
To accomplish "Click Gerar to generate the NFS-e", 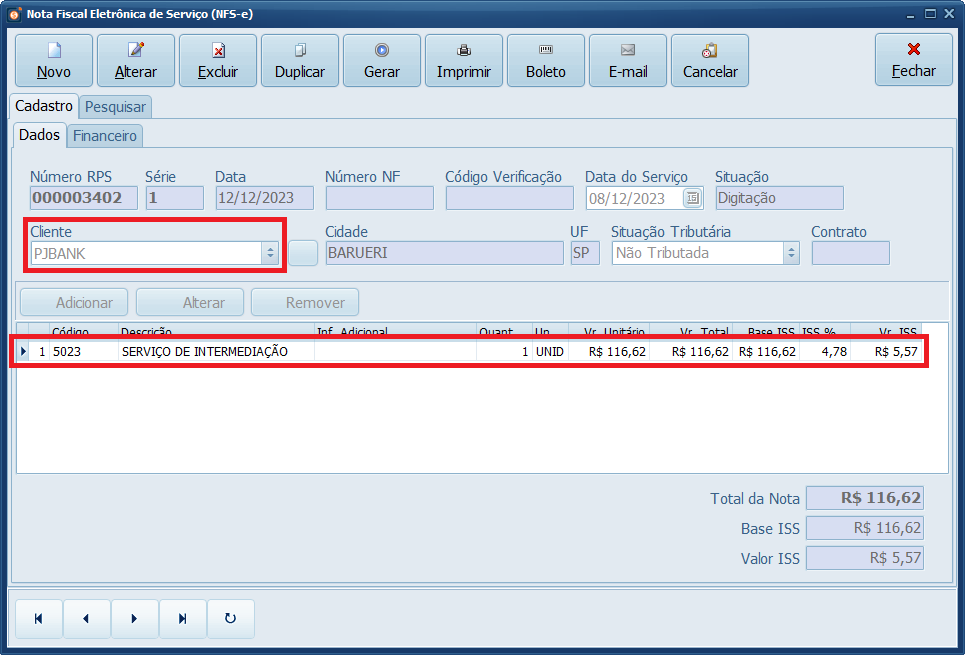I will 381,60.
